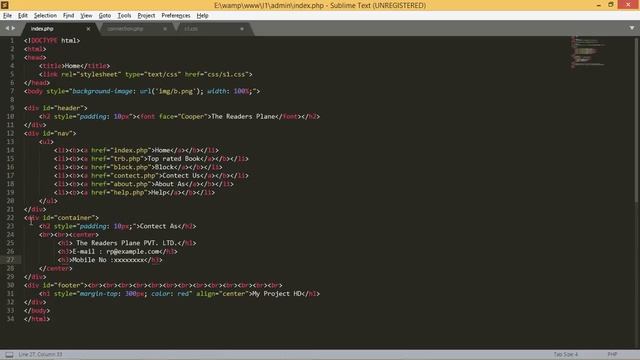Click 'E-mail : rp@example.com' on line 26
Screen dimensions: 640x360
pos(117,251)
